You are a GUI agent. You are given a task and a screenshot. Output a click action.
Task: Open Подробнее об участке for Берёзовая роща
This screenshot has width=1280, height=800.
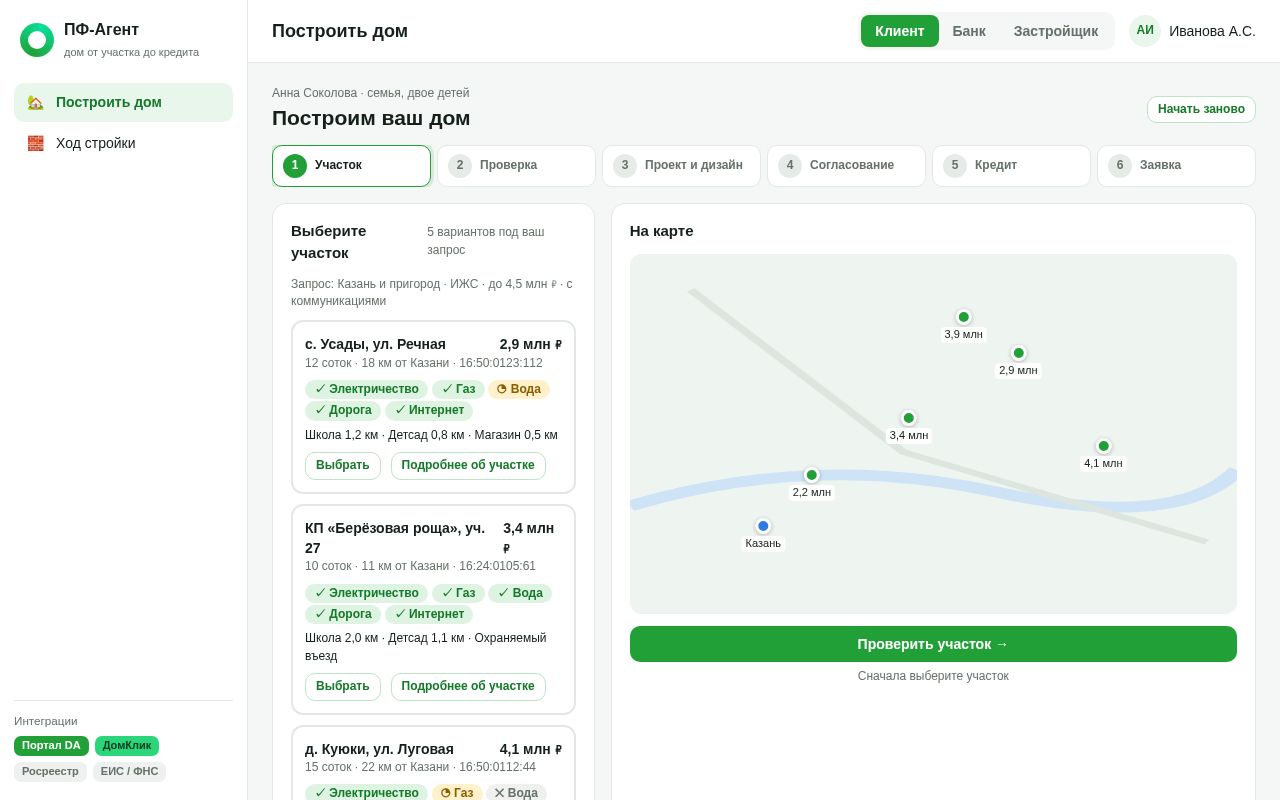pos(468,687)
